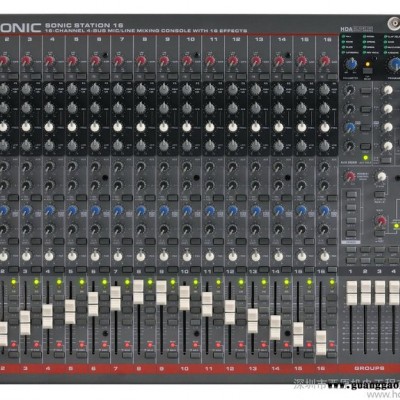Click channel 7's red gain knob
This screenshot has height=400, width=400.
(x=118, y=61)
